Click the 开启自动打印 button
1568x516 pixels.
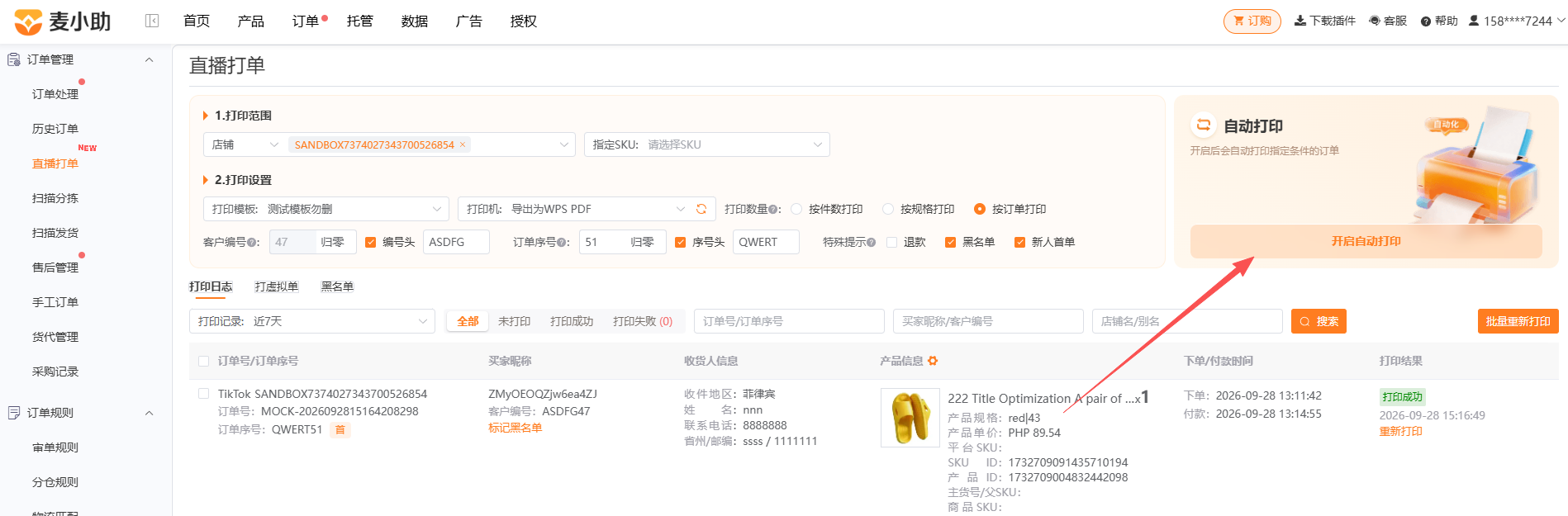(x=1366, y=241)
